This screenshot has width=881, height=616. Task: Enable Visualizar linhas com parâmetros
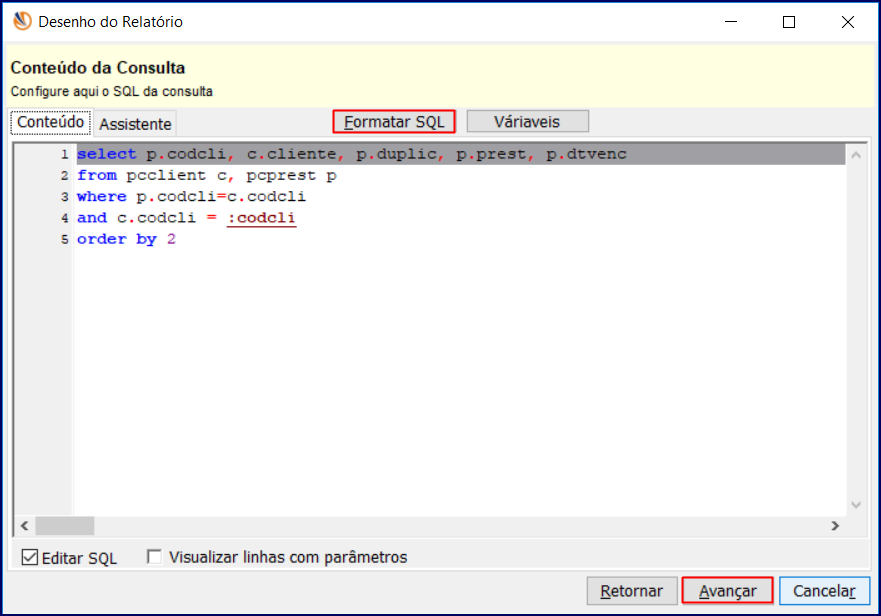[x=153, y=558]
